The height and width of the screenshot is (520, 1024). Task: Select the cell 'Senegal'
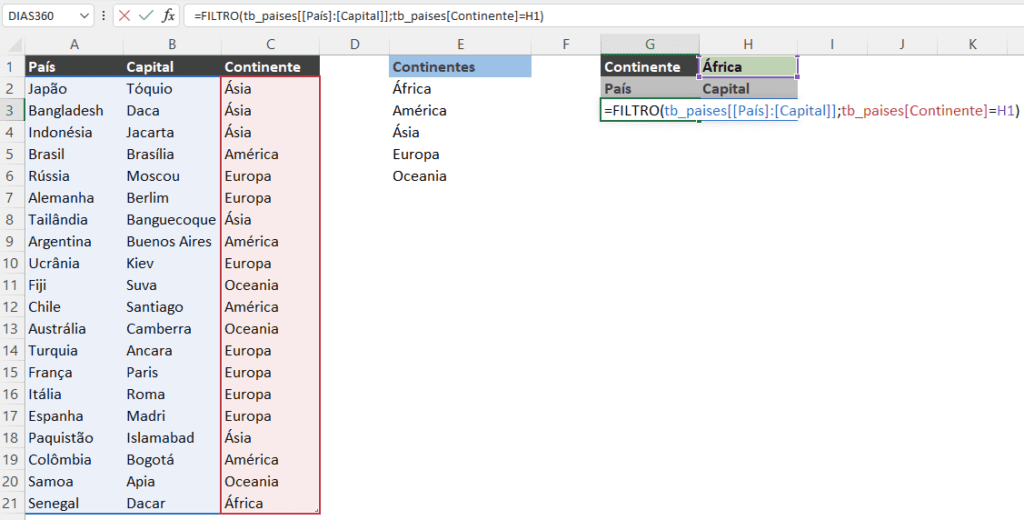point(74,503)
